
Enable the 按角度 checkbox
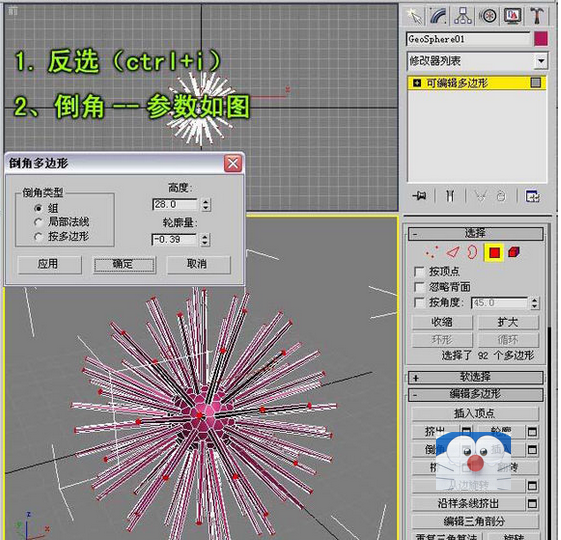(x=419, y=303)
